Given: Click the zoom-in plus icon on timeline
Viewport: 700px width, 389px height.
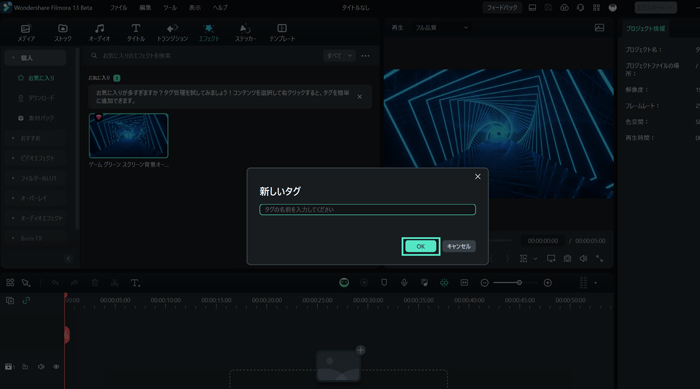Looking at the screenshot, I should (x=548, y=283).
